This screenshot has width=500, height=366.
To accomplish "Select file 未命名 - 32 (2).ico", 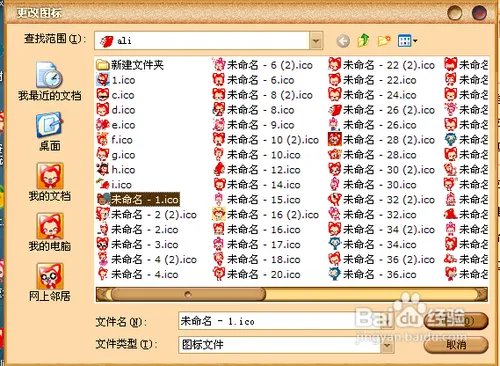I will pyautogui.click(x=382, y=199).
